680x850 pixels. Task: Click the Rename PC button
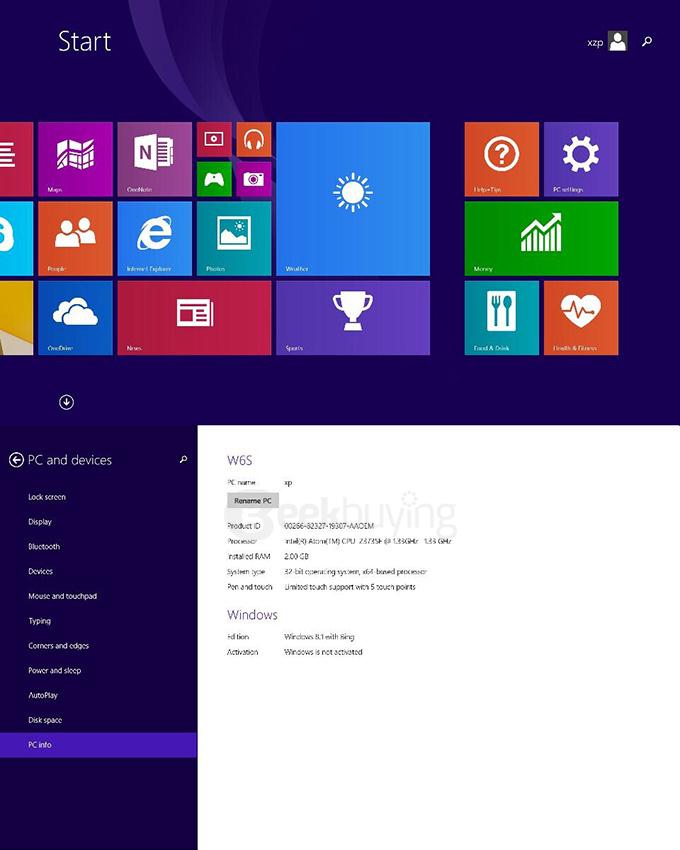tap(253, 501)
